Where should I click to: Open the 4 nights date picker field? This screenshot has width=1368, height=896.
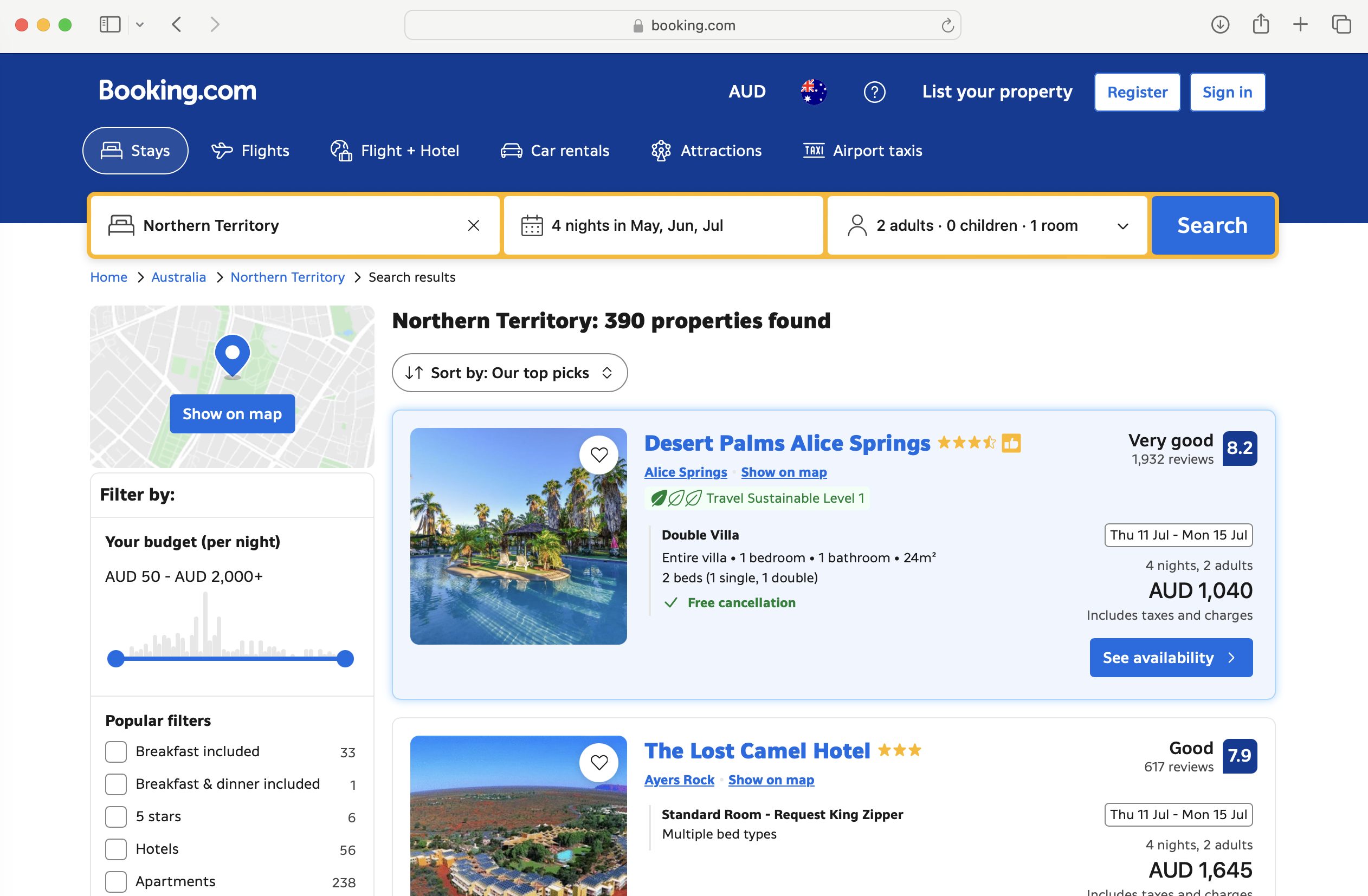pos(663,225)
